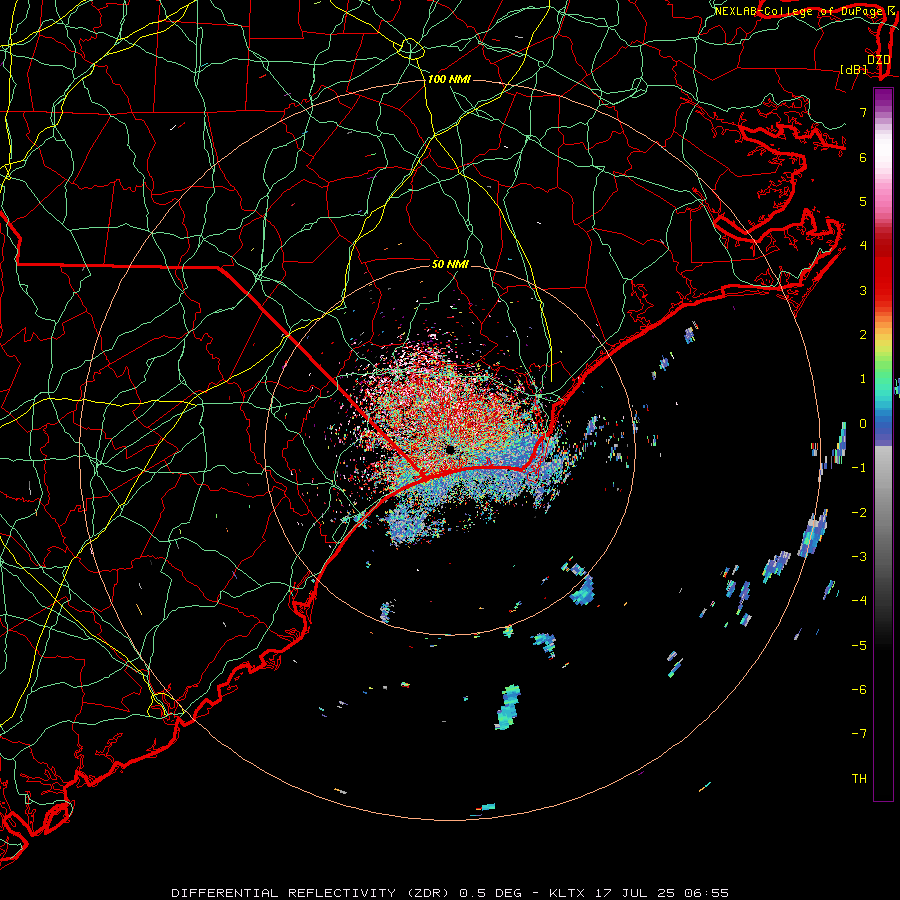The width and height of the screenshot is (900, 900).
Task: Click the "50 NMI" range ring label
Action: (451, 264)
